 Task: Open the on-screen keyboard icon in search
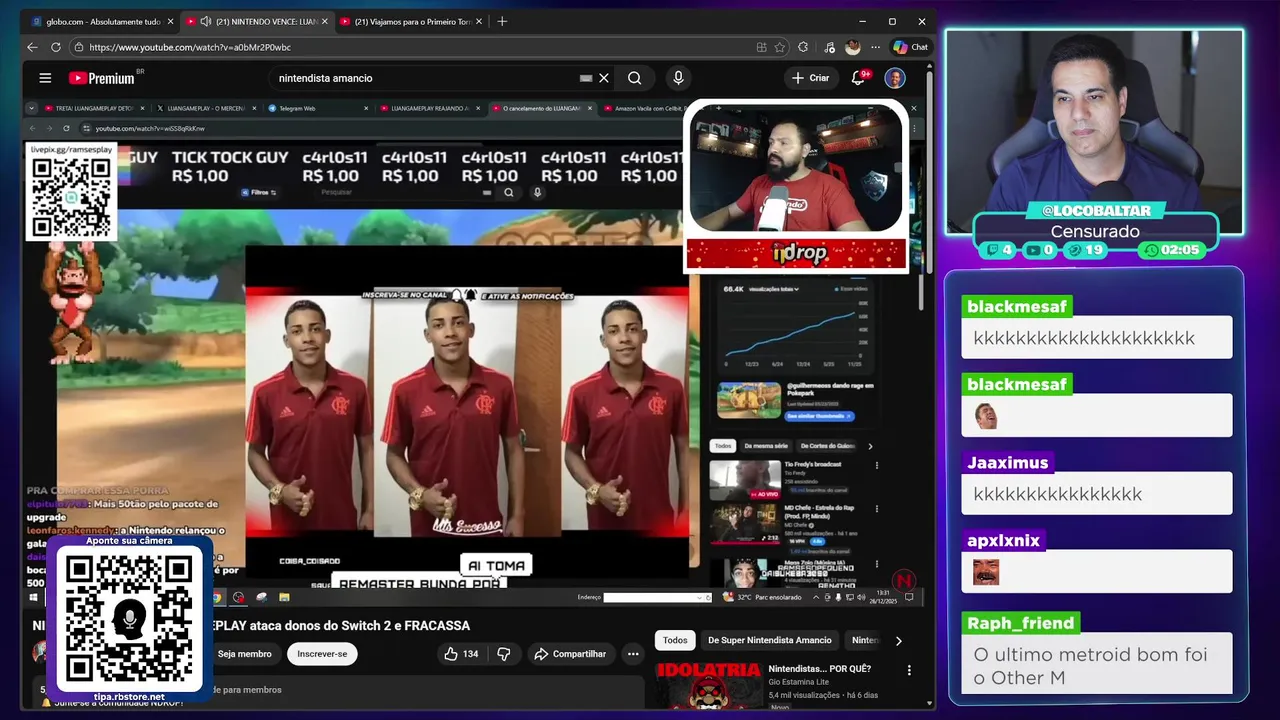point(586,78)
